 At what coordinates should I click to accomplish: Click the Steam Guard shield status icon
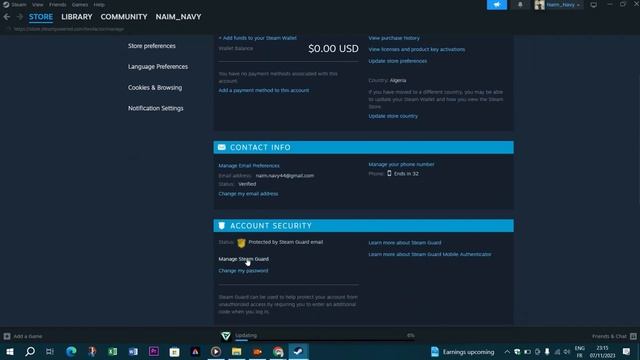pyautogui.click(x=241, y=243)
